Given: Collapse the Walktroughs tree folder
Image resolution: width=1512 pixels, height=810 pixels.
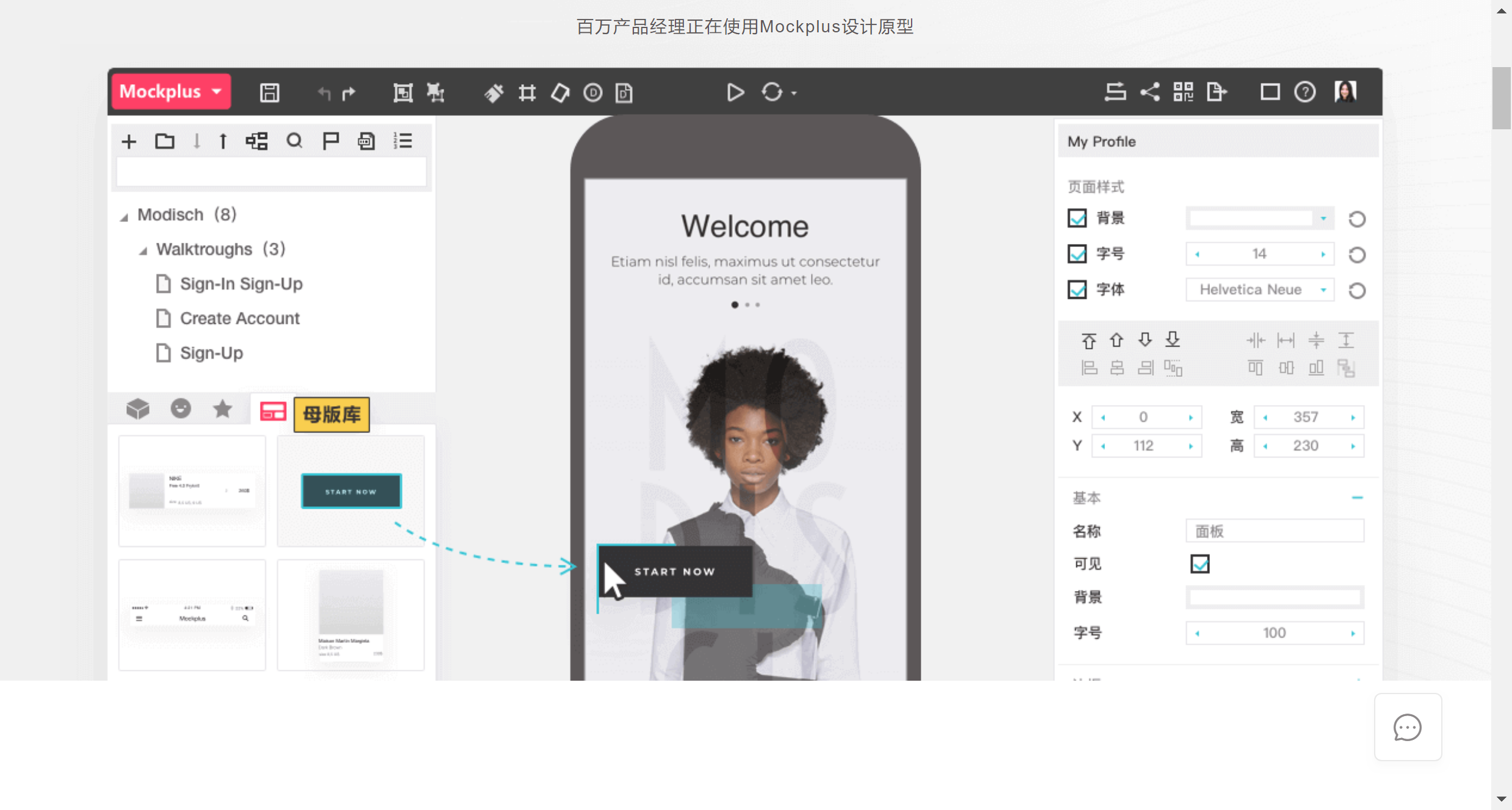Looking at the screenshot, I should 143,250.
